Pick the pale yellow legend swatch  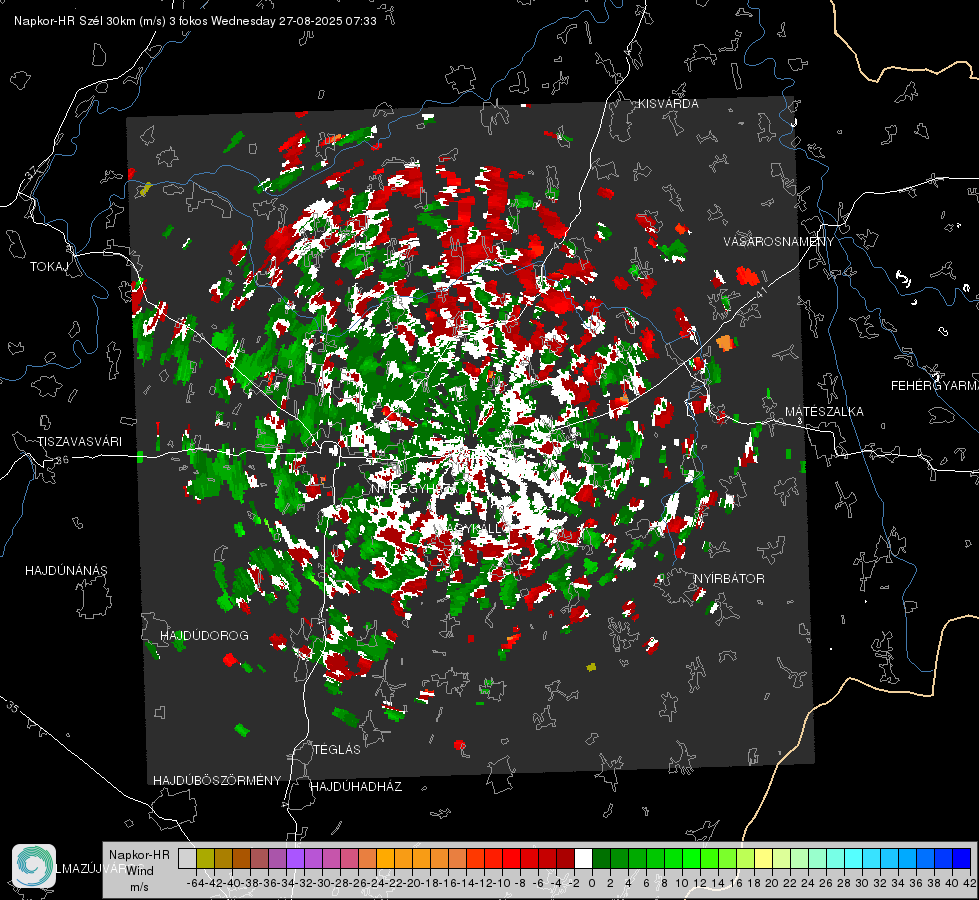point(763,858)
